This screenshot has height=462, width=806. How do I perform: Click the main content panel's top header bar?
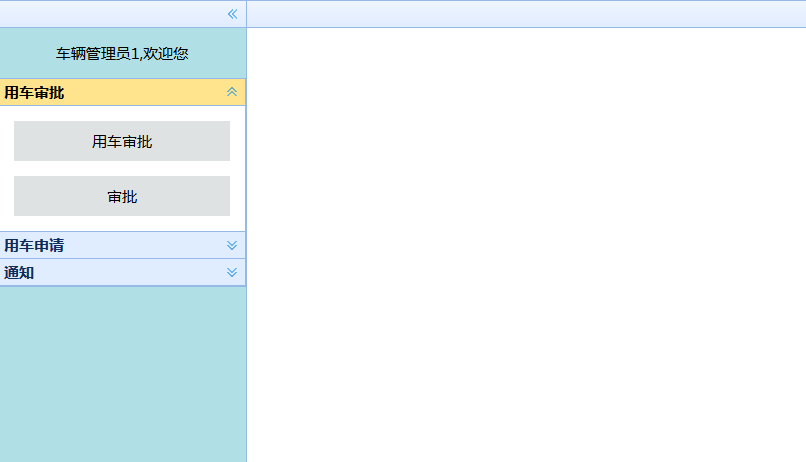click(526, 14)
